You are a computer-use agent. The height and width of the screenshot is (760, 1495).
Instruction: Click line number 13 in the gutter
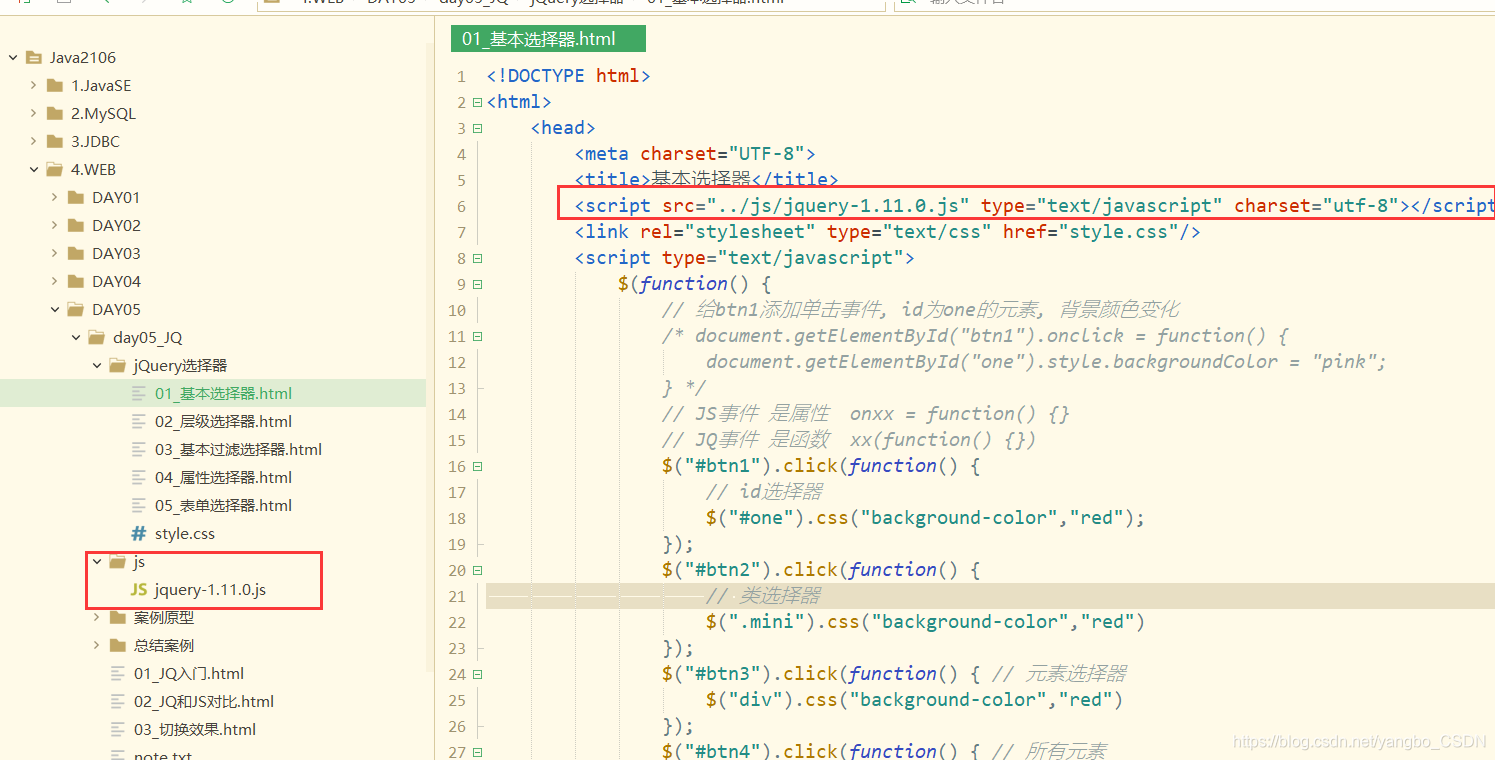pyautogui.click(x=457, y=388)
